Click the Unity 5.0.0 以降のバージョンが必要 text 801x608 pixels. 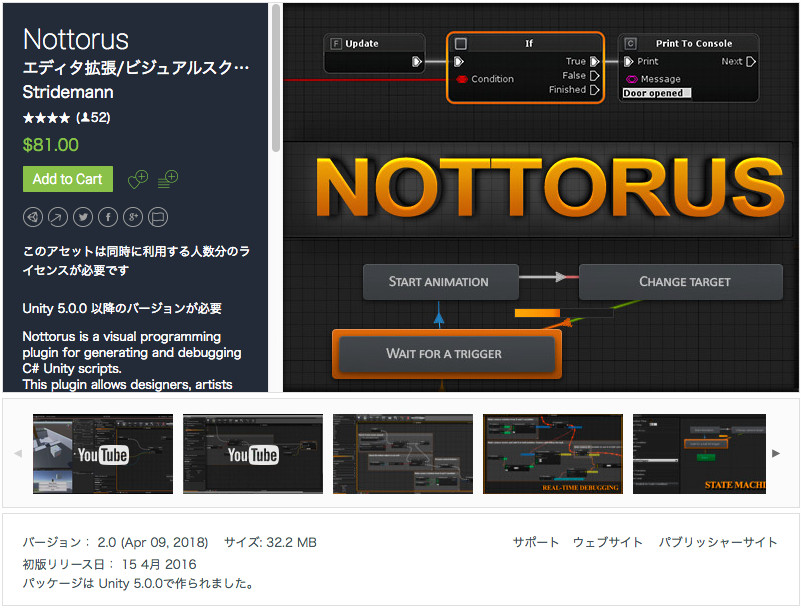tap(122, 309)
